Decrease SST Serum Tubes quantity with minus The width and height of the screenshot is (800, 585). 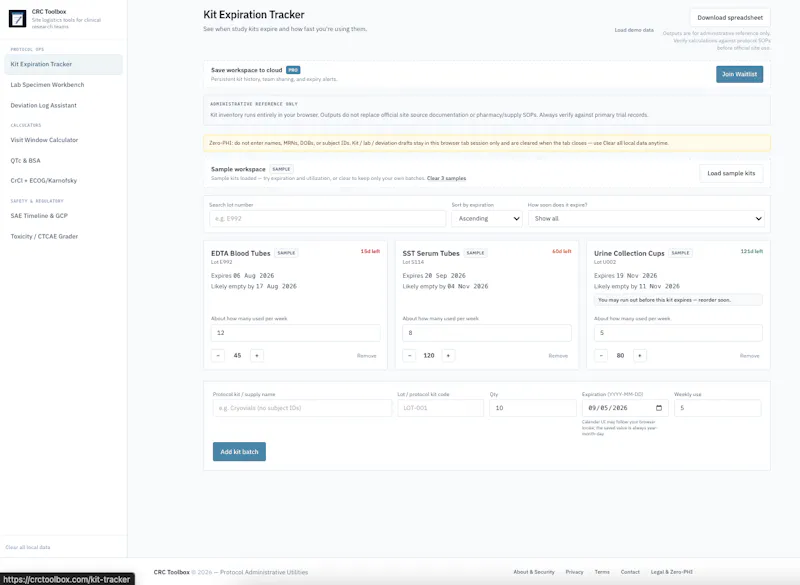coord(409,355)
